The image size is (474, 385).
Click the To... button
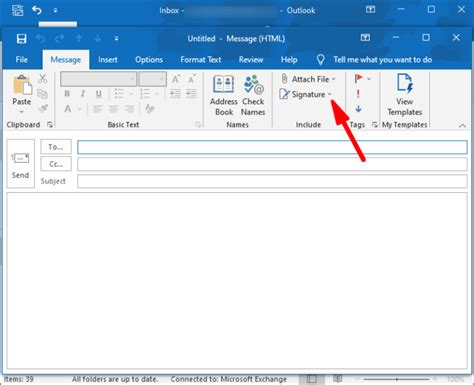(56, 147)
